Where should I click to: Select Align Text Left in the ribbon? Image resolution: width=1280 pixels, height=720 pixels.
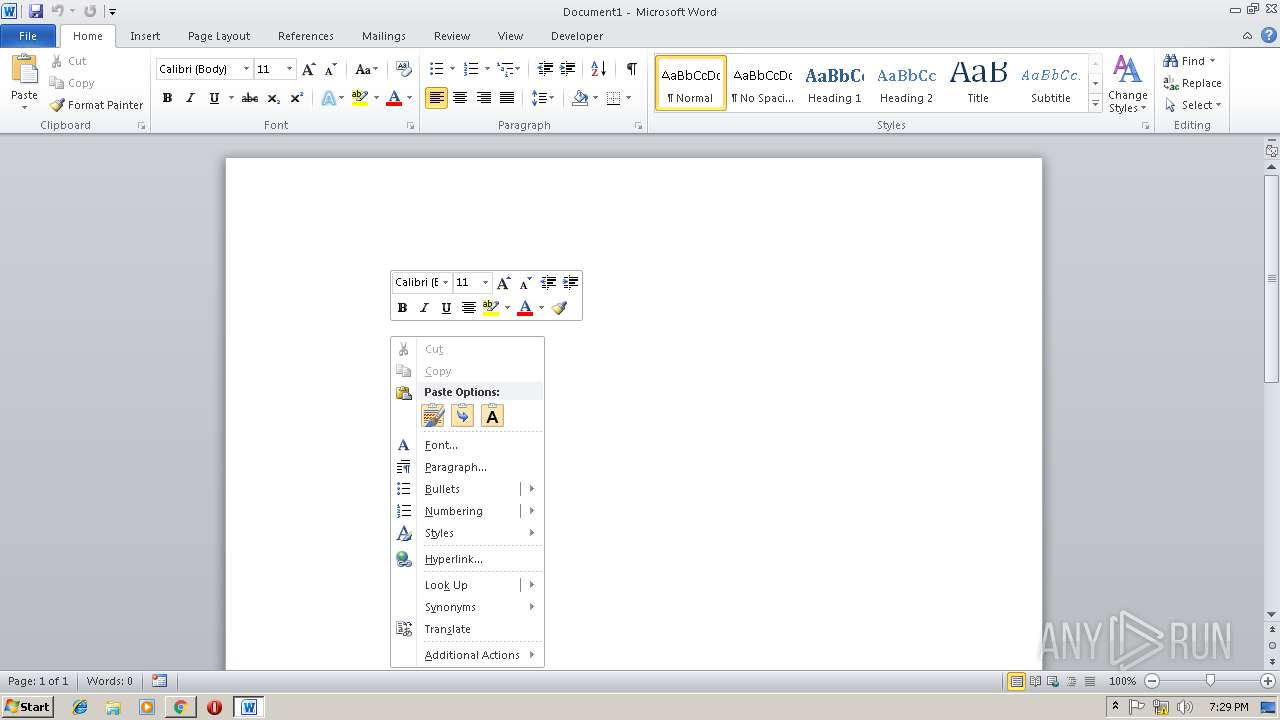click(x=436, y=98)
